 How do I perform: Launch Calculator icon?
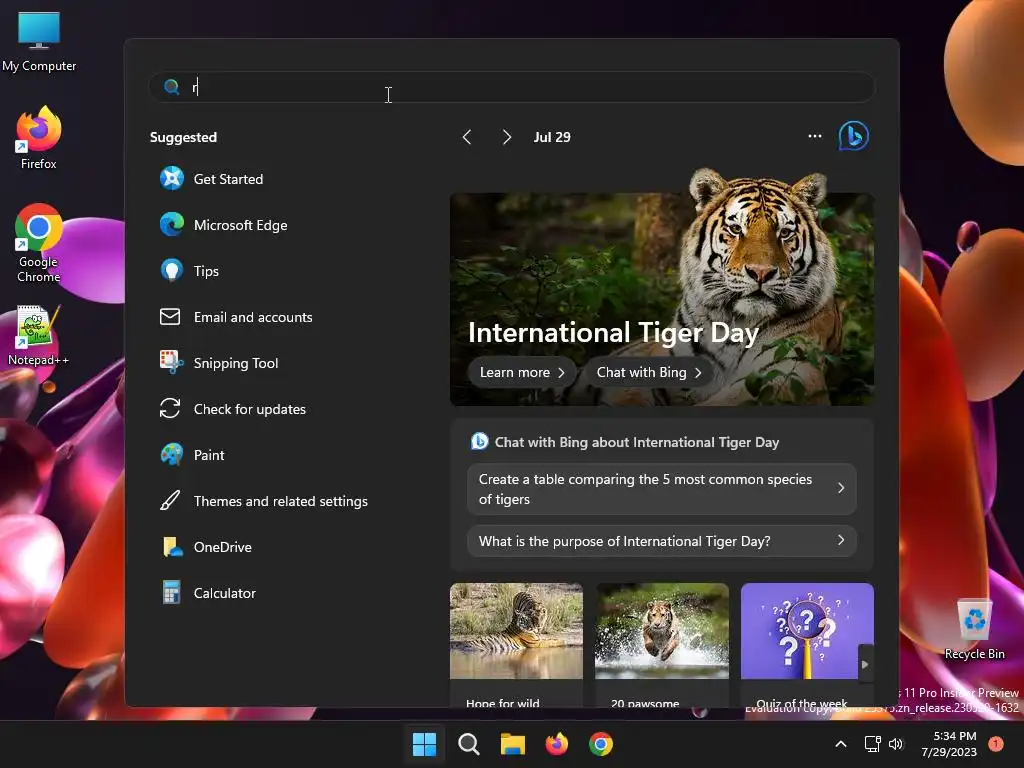click(172, 592)
